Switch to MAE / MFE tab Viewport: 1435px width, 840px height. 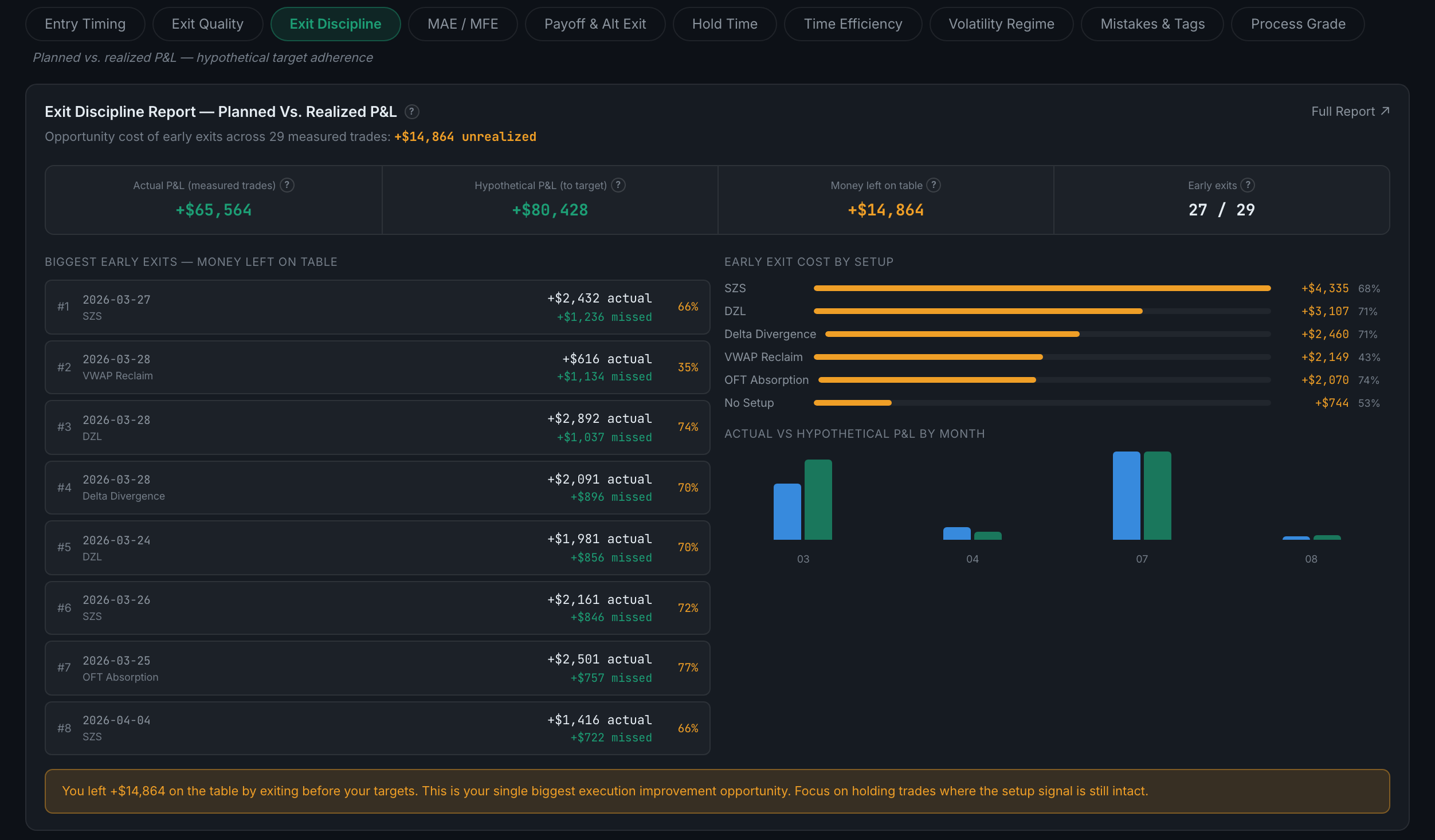click(x=462, y=24)
